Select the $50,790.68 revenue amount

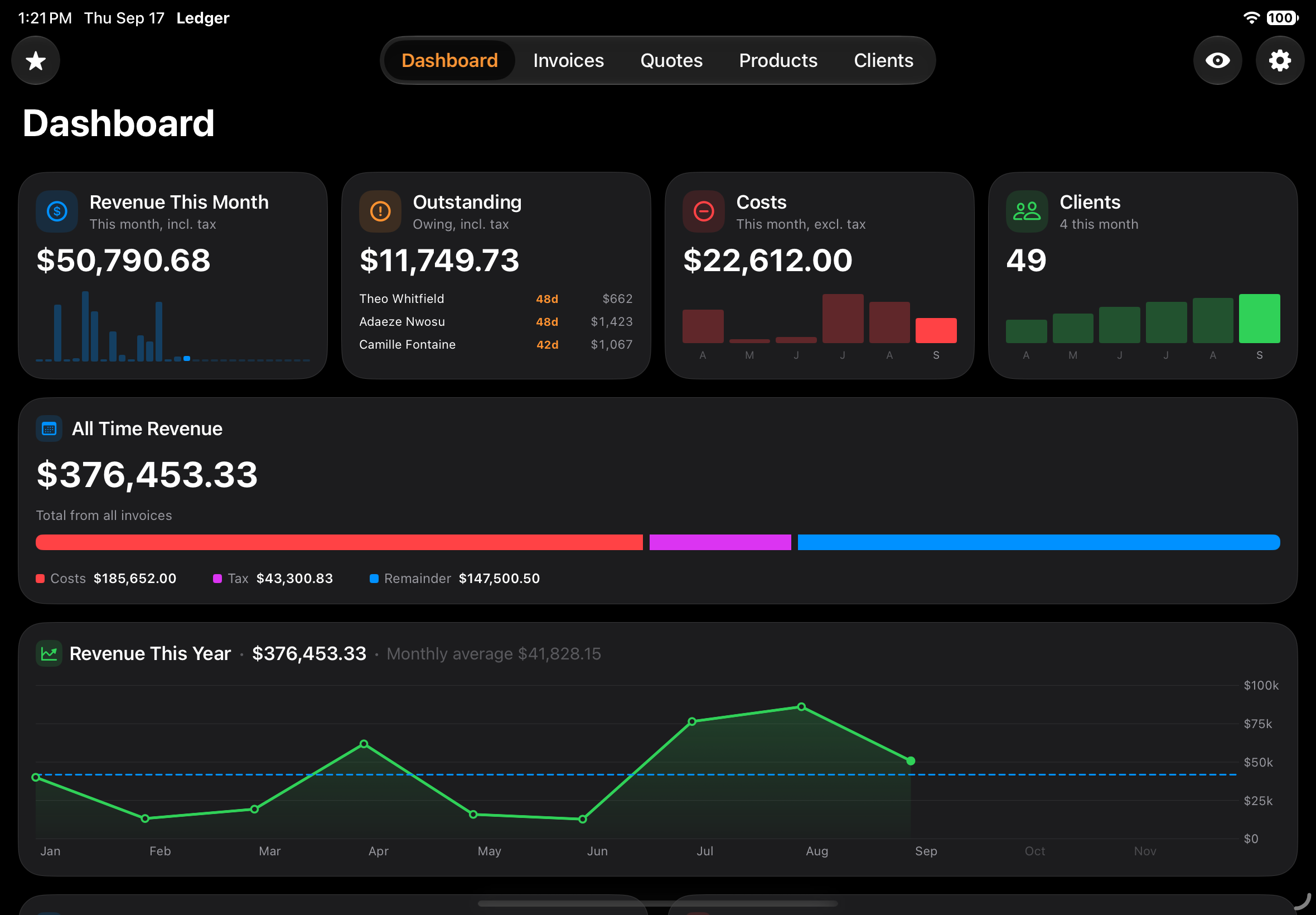coord(123,261)
